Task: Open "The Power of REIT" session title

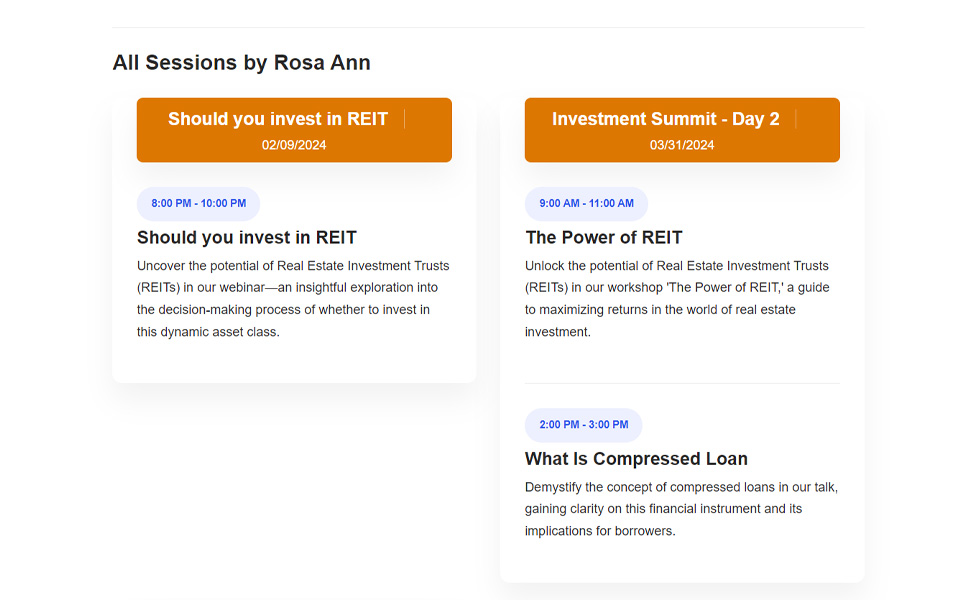Action: (x=603, y=238)
